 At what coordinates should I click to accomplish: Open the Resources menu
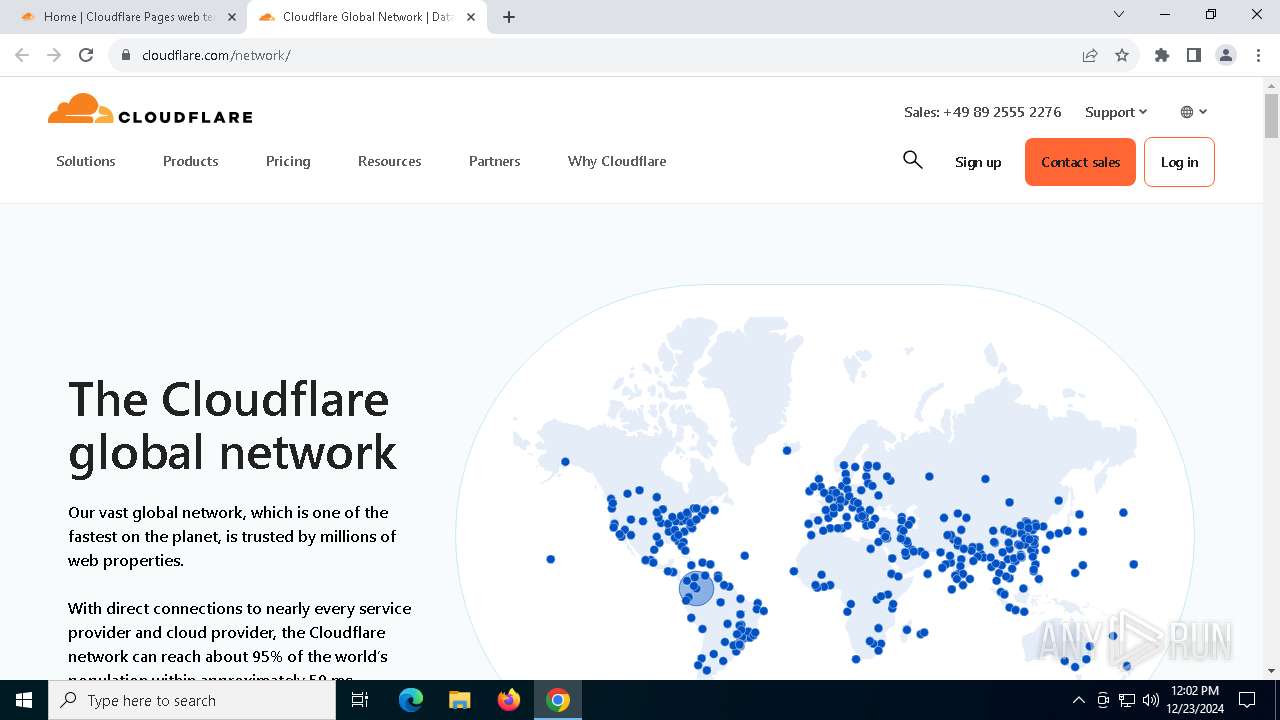click(x=390, y=161)
